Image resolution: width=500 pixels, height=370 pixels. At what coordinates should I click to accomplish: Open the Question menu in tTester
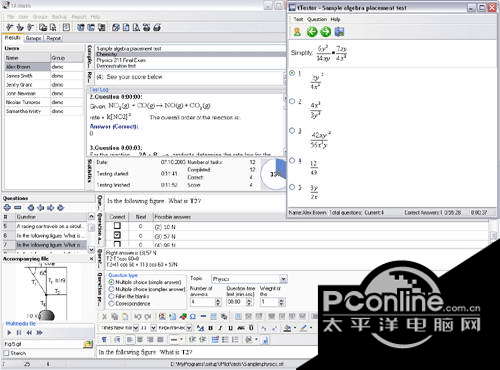pos(317,19)
